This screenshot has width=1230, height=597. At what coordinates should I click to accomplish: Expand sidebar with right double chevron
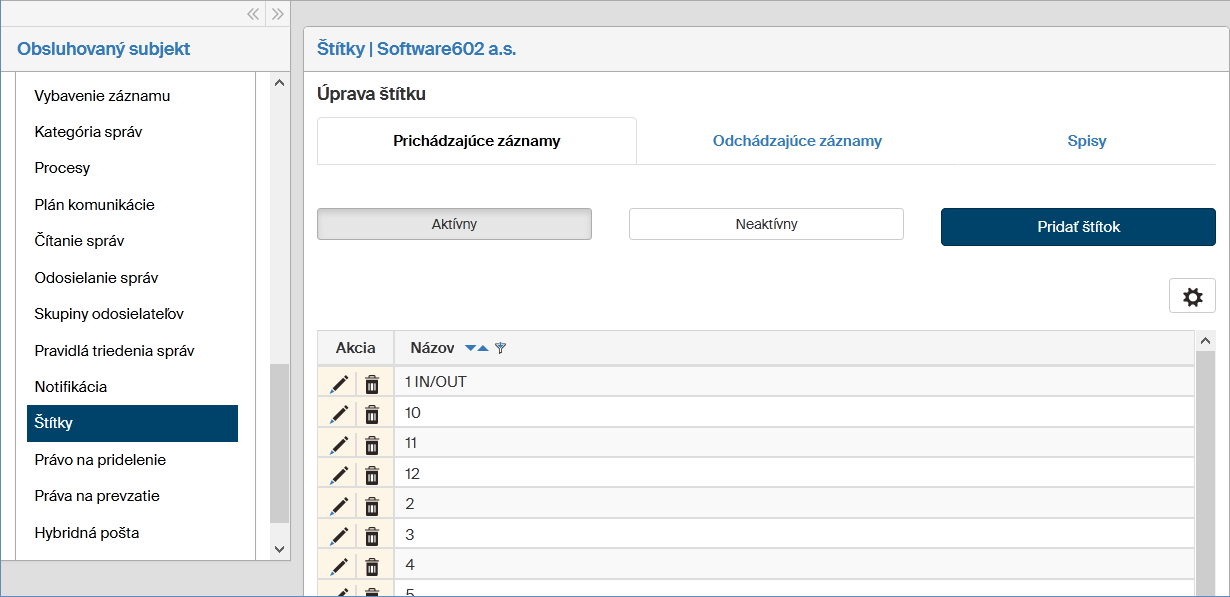(278, 14)
